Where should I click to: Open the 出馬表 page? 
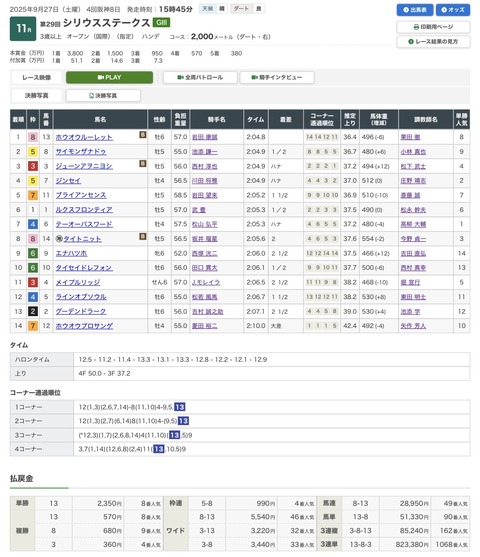[415, 10]
